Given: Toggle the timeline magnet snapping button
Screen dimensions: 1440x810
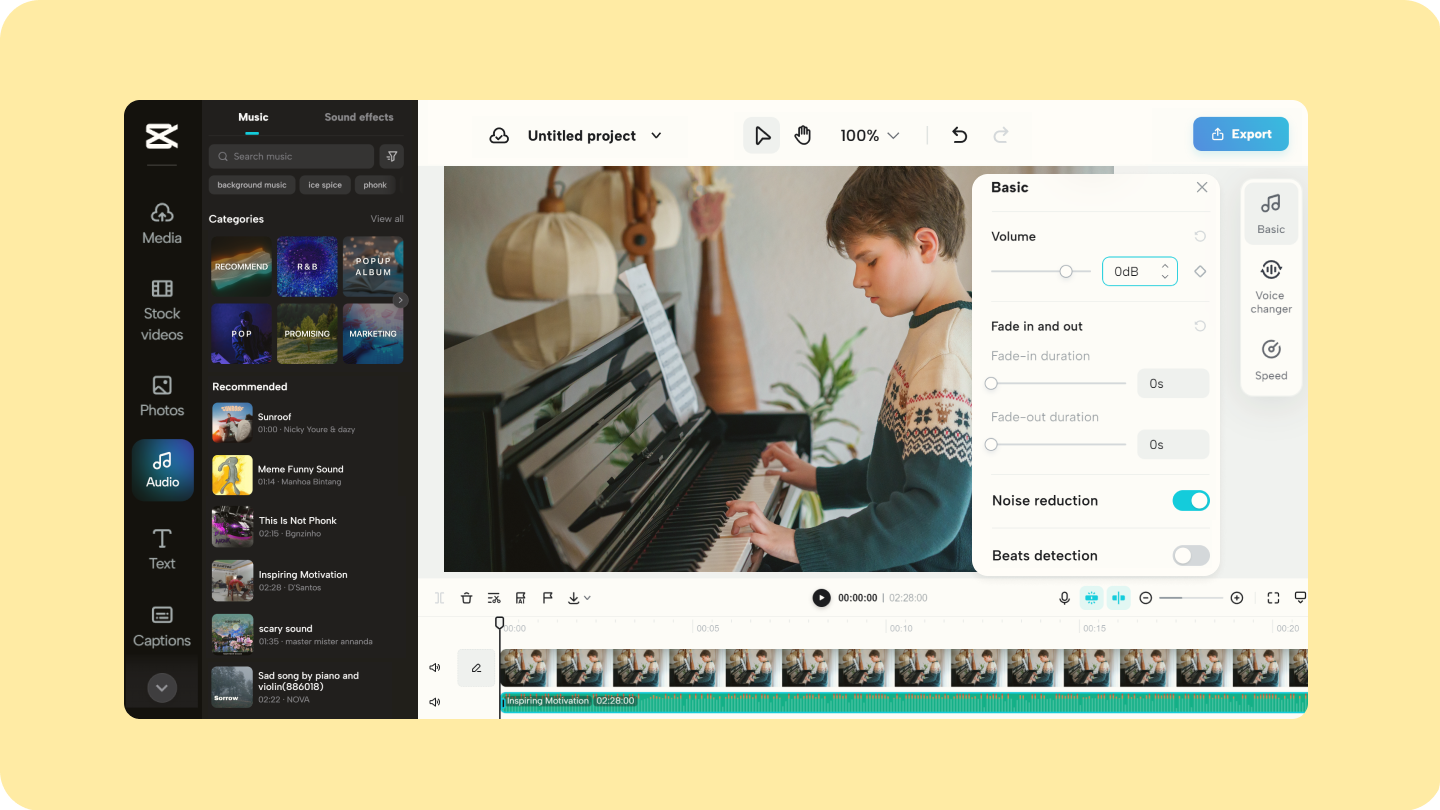Looking at the screenshot, I should pyautogui.click(x=1091, y=598).
